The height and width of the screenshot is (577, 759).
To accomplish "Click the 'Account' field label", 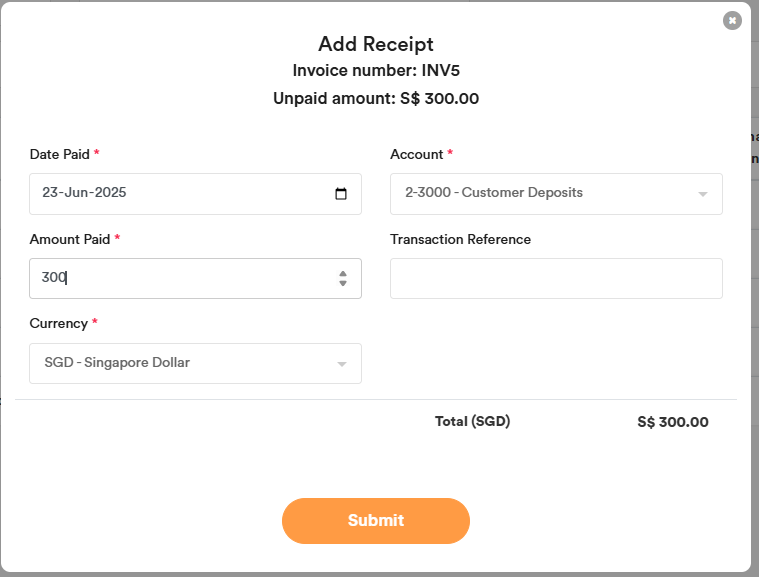I will [x=417, y=155].
